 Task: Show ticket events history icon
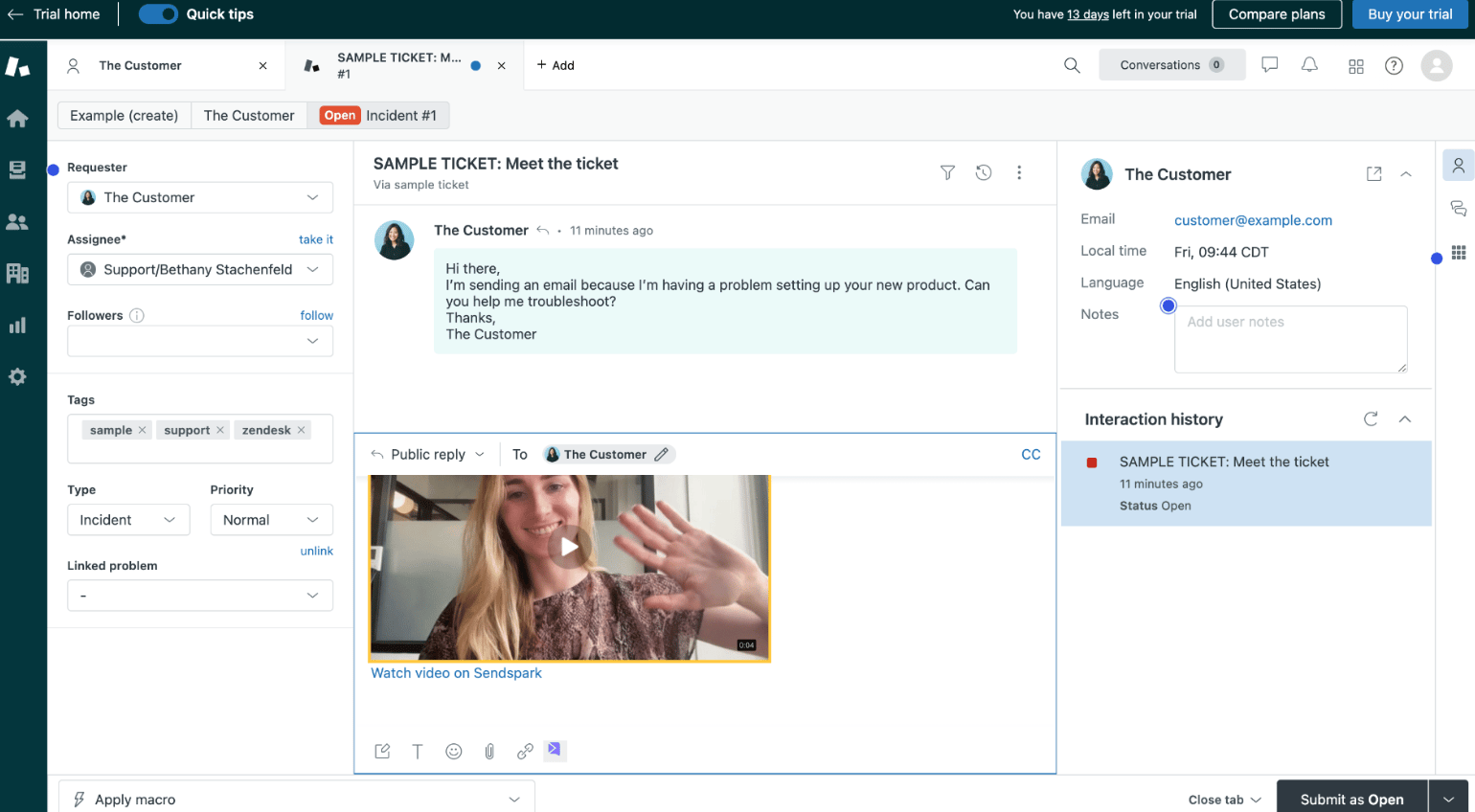coord(984,172)
